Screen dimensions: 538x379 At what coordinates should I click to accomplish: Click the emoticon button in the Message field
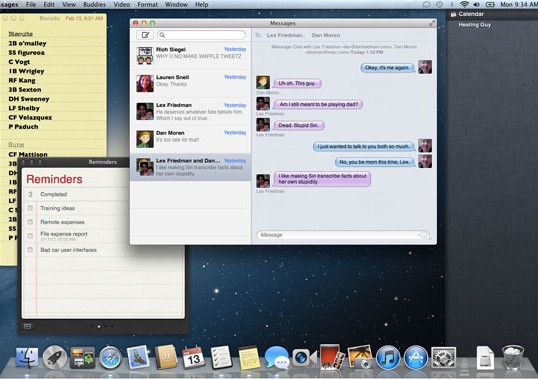point(423,235)
